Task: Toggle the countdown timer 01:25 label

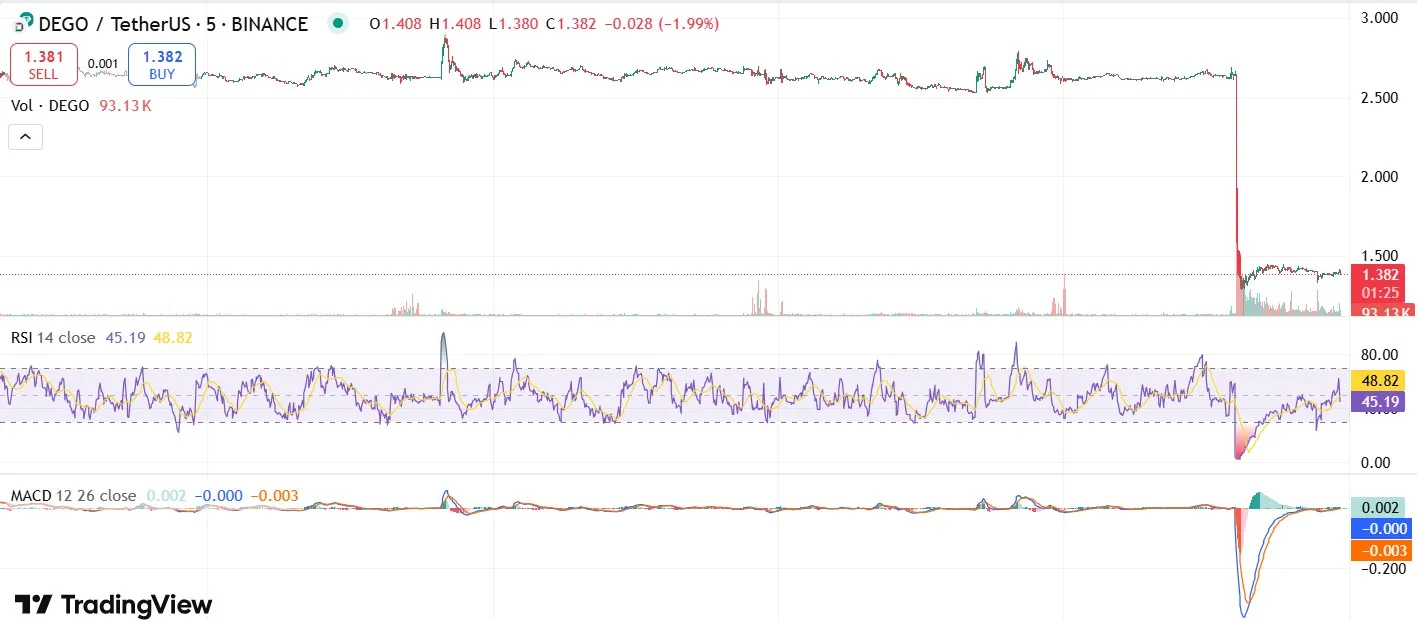Action: (1381, 292)
